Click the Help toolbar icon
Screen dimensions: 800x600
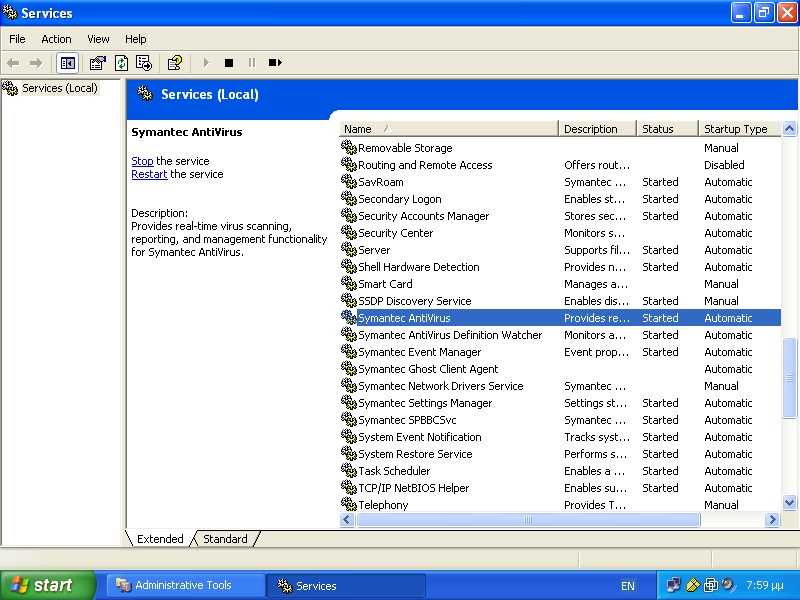tap(175, 63)
